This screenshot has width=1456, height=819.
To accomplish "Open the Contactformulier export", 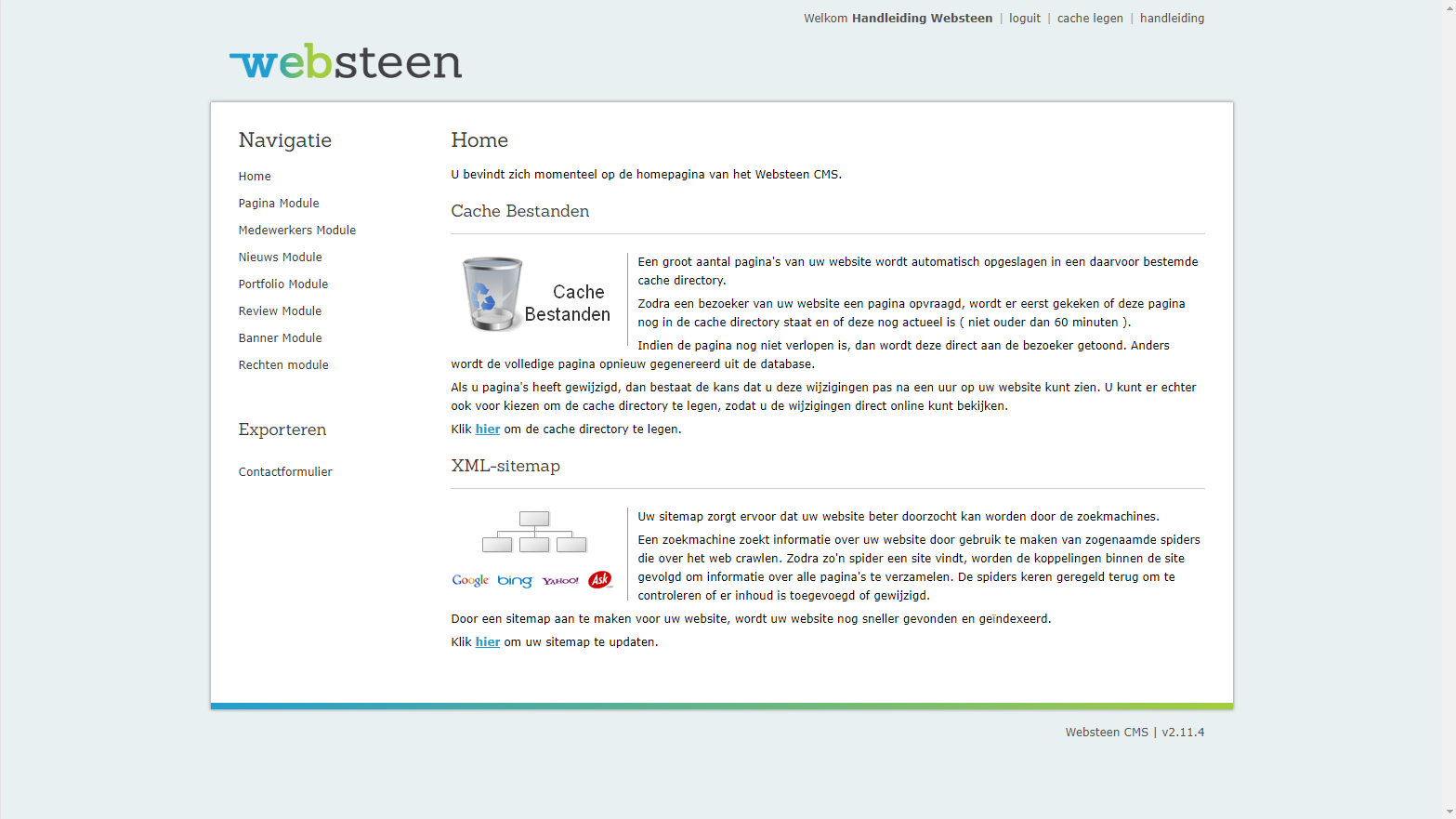I will 285,472.
